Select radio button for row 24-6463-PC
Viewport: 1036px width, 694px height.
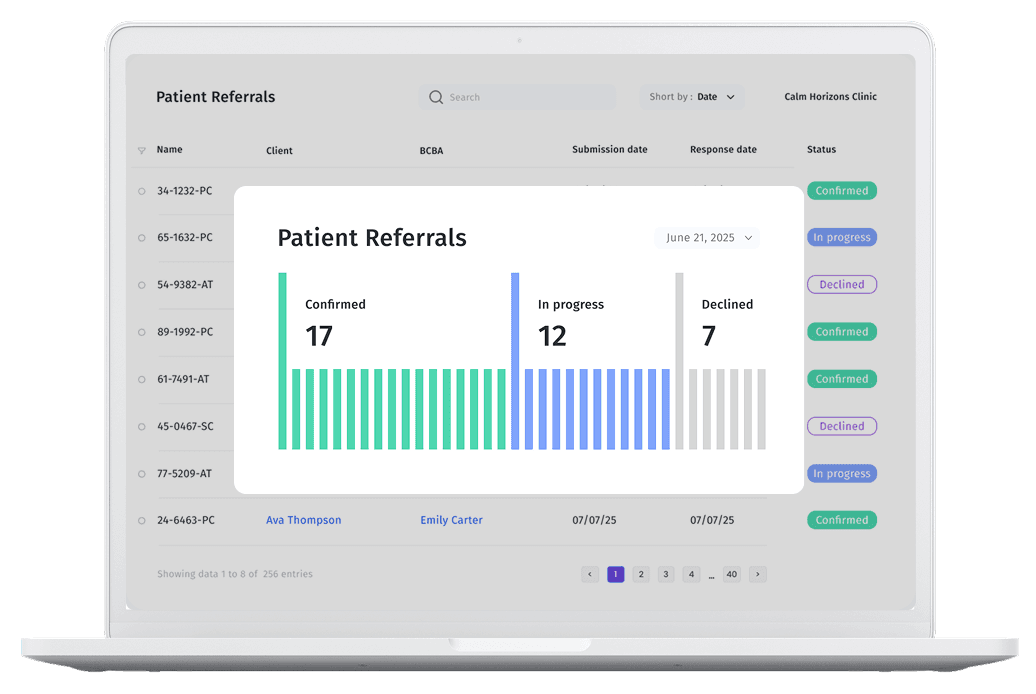pos(142,521)
